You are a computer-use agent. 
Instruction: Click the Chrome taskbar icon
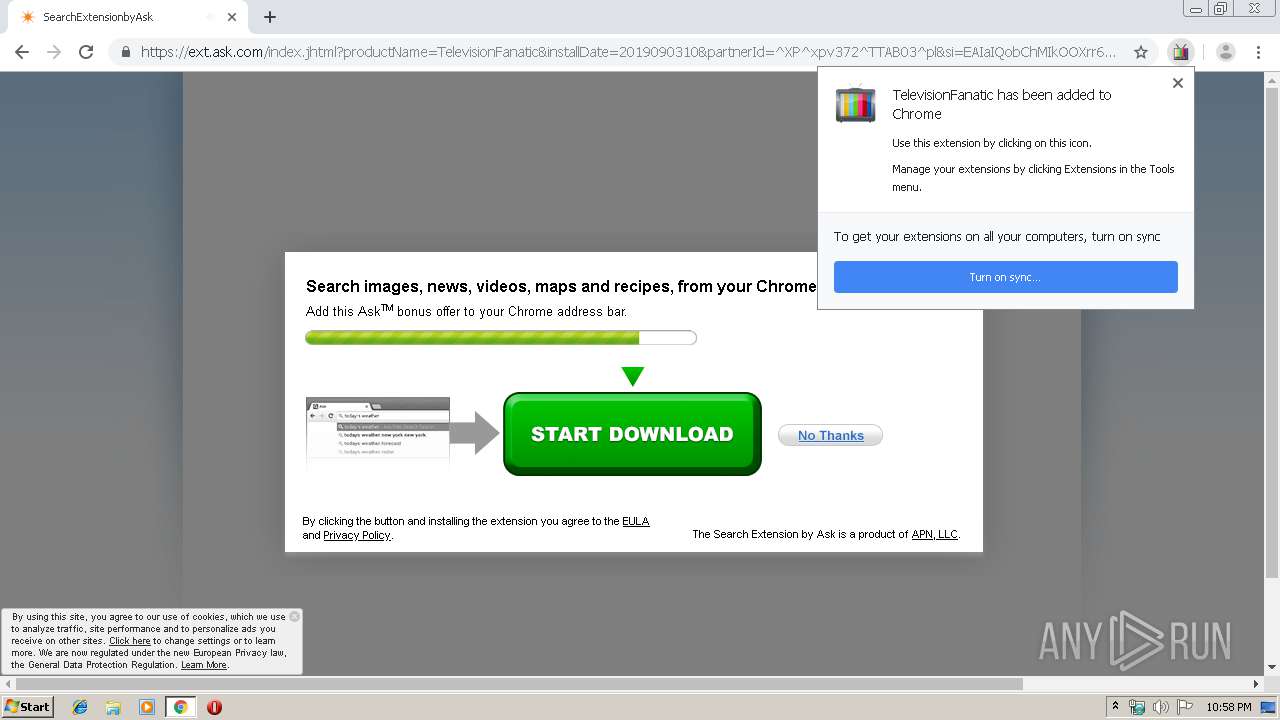pyautogui.click(x=180, y=707)
